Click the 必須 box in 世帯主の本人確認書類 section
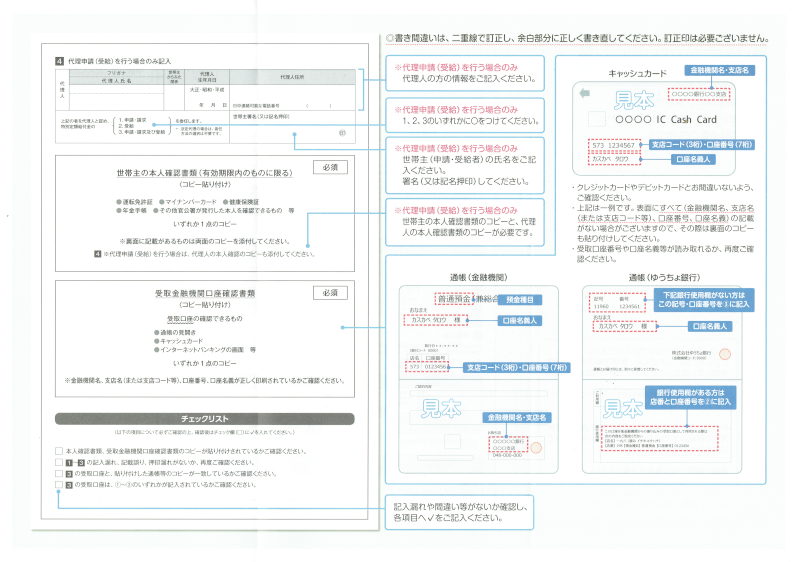Image resolution: width=800 pixels, height=562 pixels. (x=330, y=167)
